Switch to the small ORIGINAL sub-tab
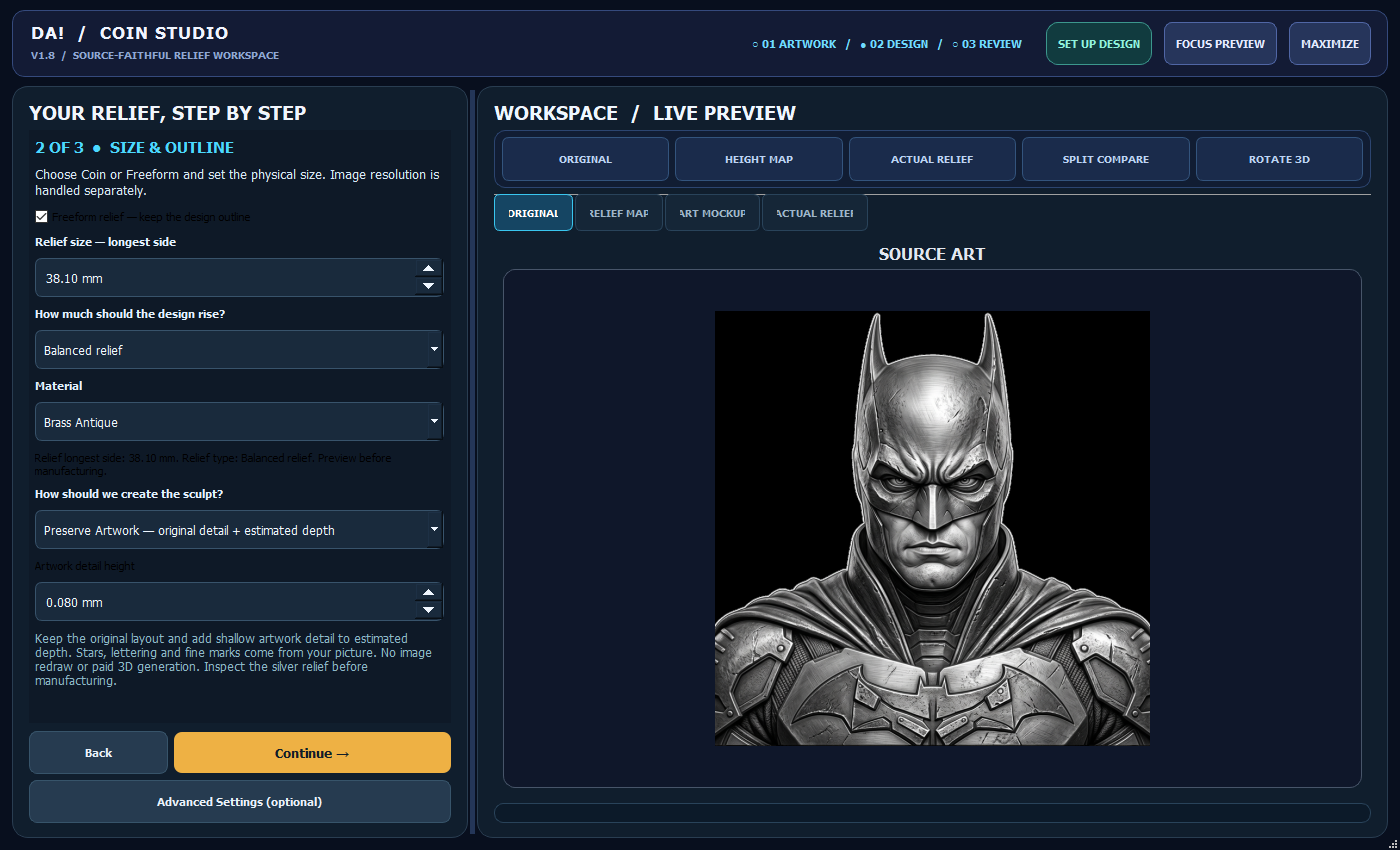This screenshot has height=850, width=1400. coord(533,213)
